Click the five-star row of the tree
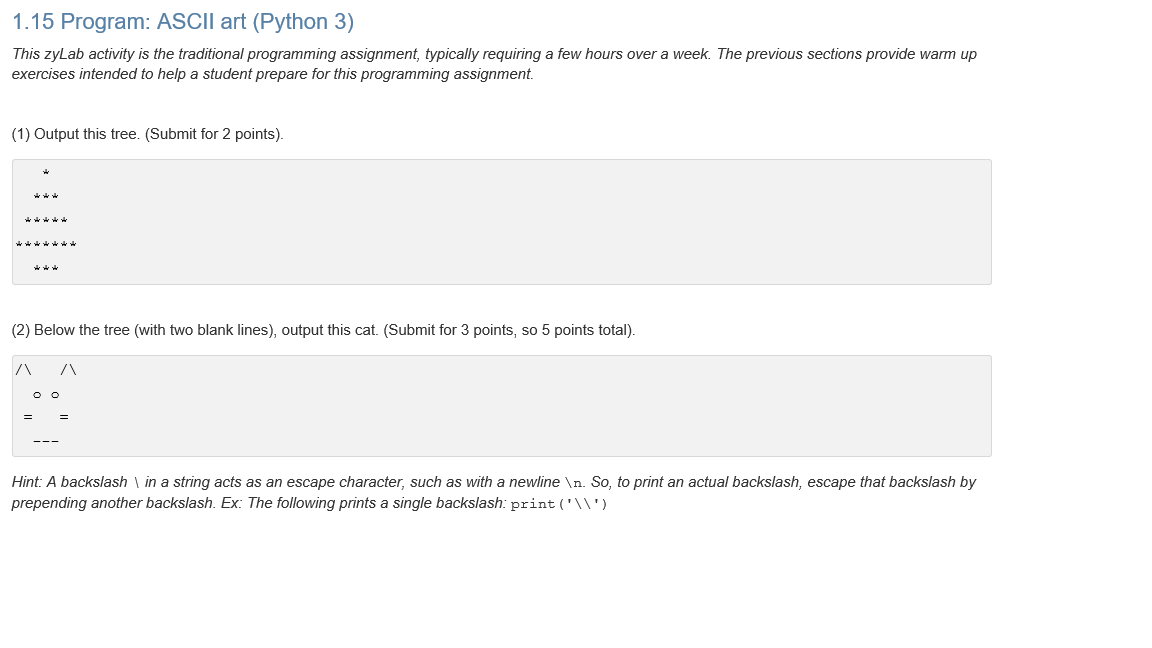This screenshot has height=648, width=1152. pos(46,221)
